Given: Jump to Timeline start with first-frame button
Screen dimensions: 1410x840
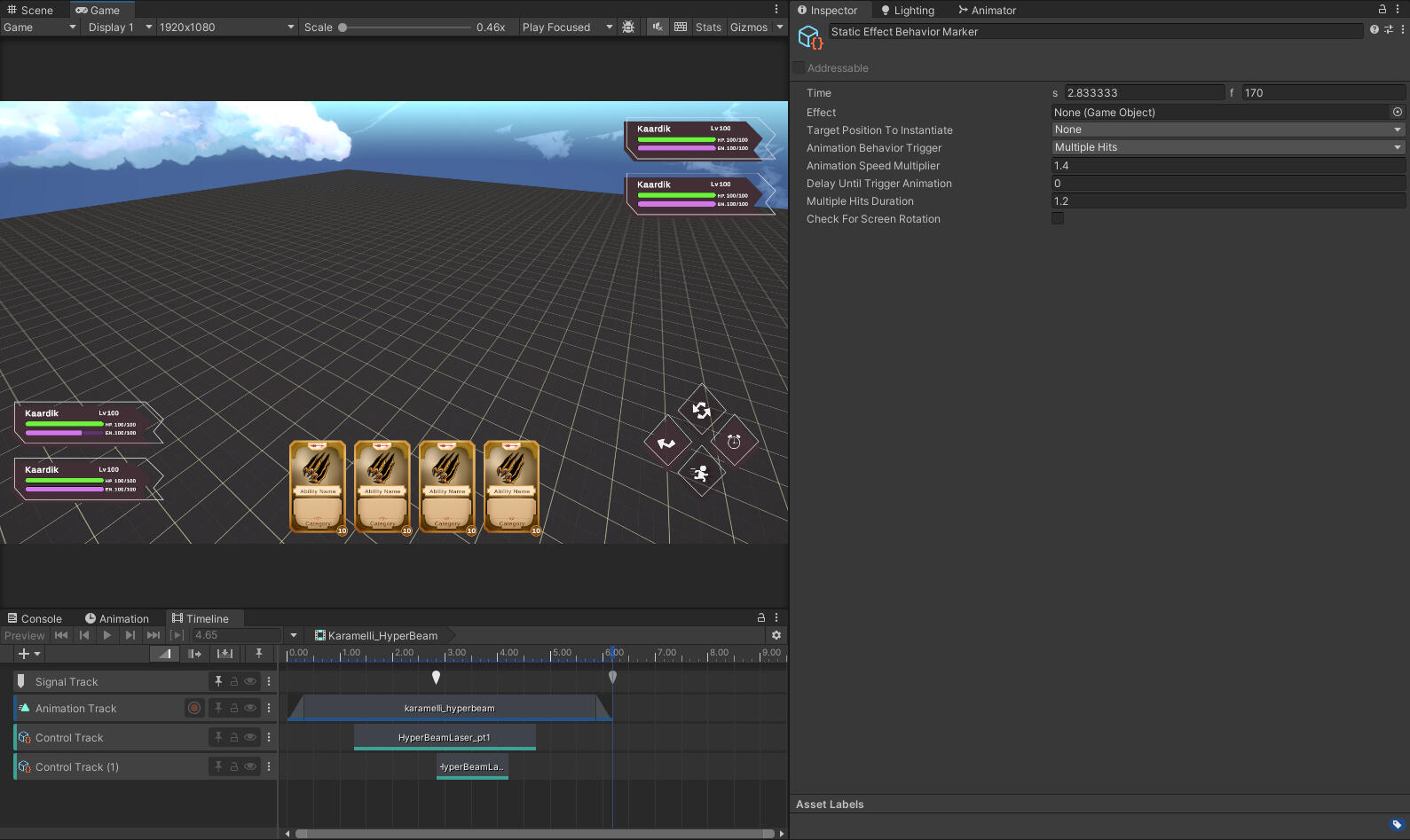Looking at the screenshot, I should 61,635.
